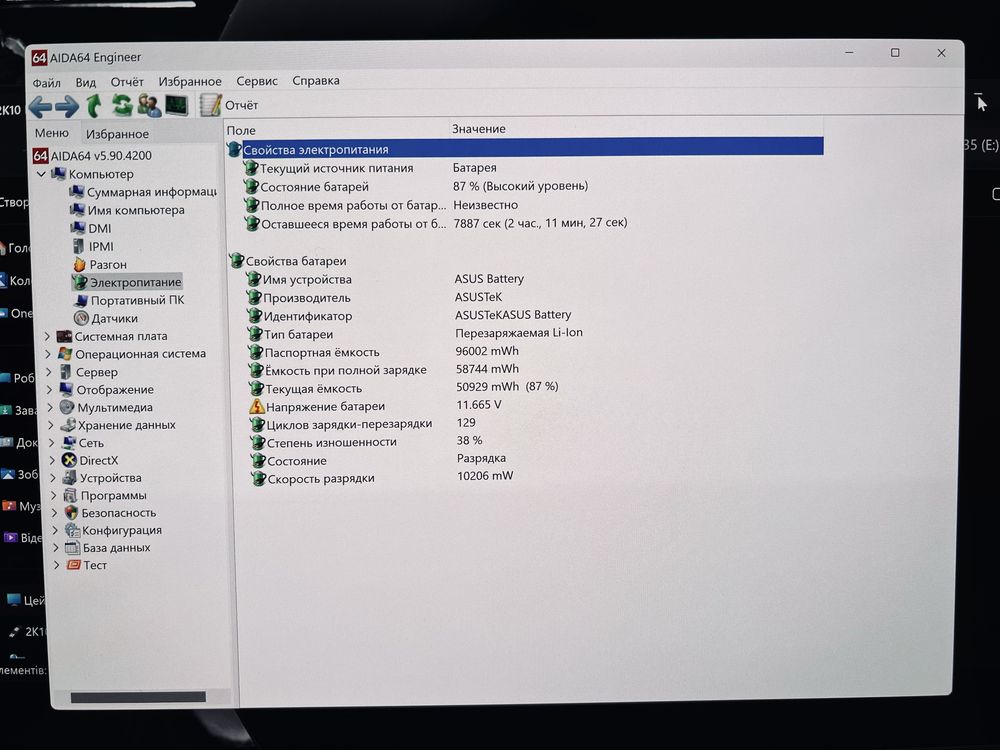Select the Свойства батареи group row
1000x750 pixels.
click(x=288, y=261)
